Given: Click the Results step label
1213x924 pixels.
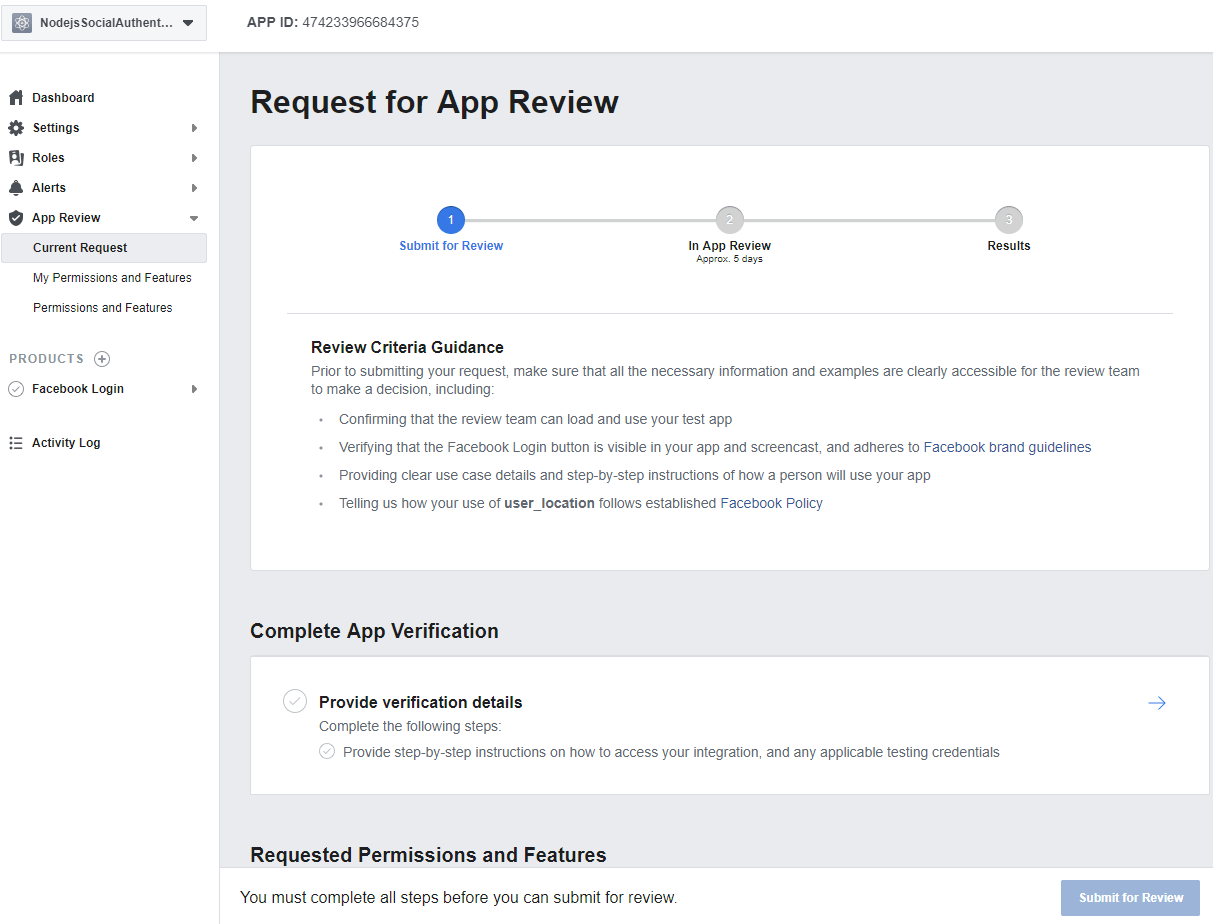Looking at the screenshot, I should pos(1009,246).
